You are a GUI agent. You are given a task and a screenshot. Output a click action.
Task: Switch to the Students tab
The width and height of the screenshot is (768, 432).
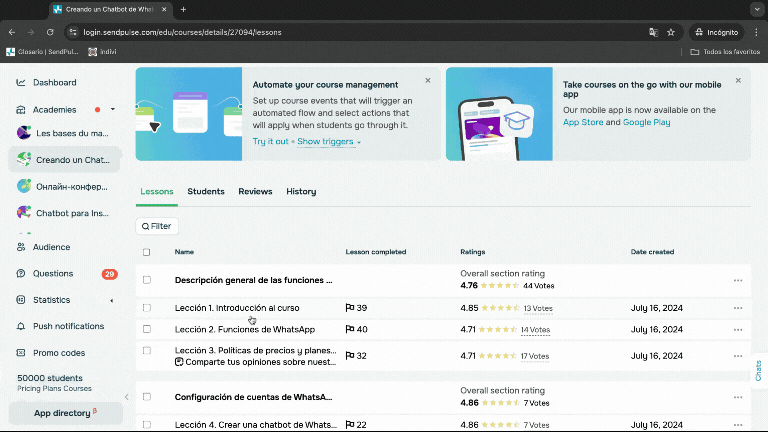point(206,191)
